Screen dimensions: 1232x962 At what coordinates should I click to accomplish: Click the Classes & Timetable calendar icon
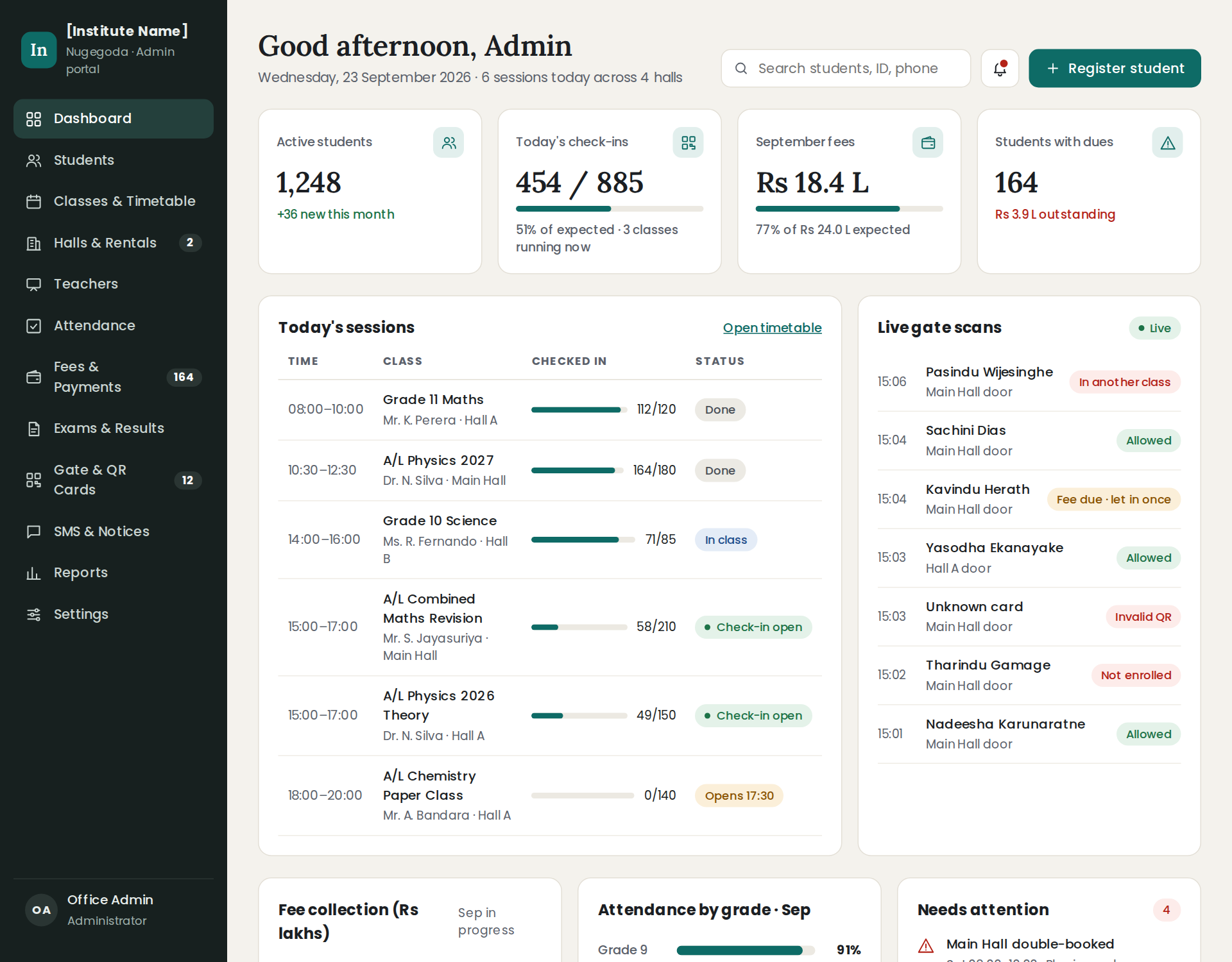[x=33, y=201]
